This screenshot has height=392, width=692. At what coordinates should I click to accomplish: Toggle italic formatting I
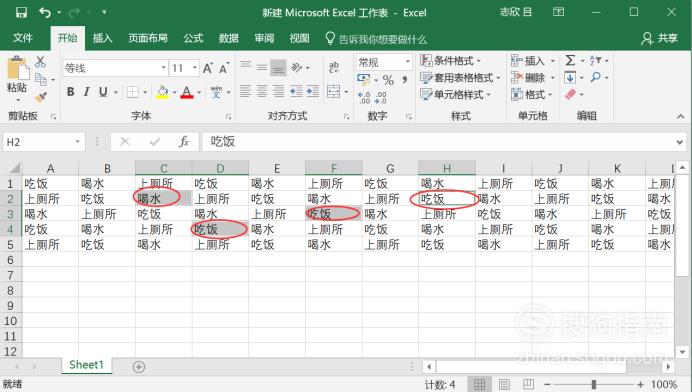click(86, 92)
